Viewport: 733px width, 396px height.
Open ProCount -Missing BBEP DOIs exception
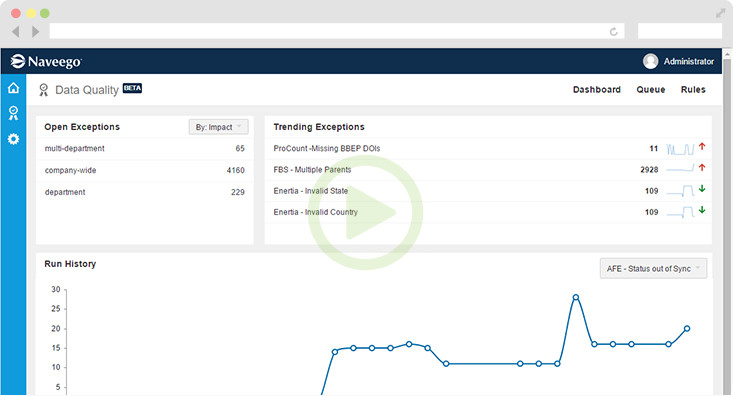tap(327, 148)
